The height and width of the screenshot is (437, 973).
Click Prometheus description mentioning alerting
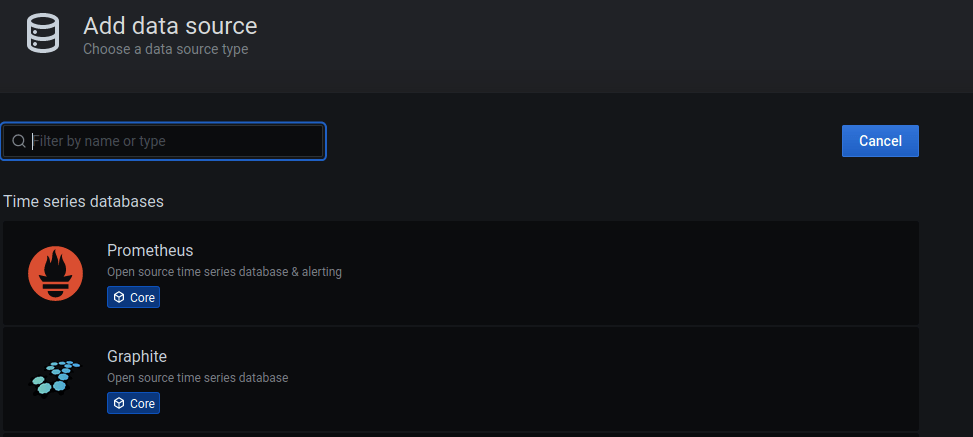click(x=224, y=272)
